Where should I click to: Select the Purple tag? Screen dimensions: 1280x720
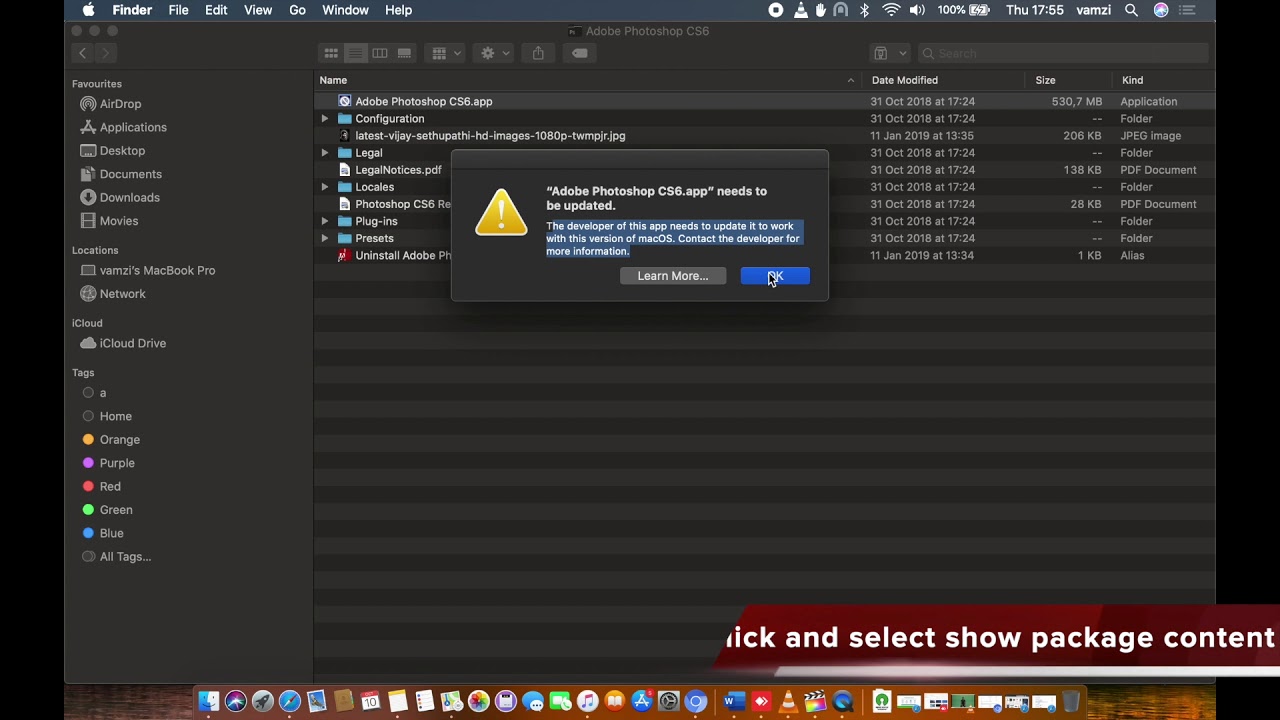click(117, 463)
